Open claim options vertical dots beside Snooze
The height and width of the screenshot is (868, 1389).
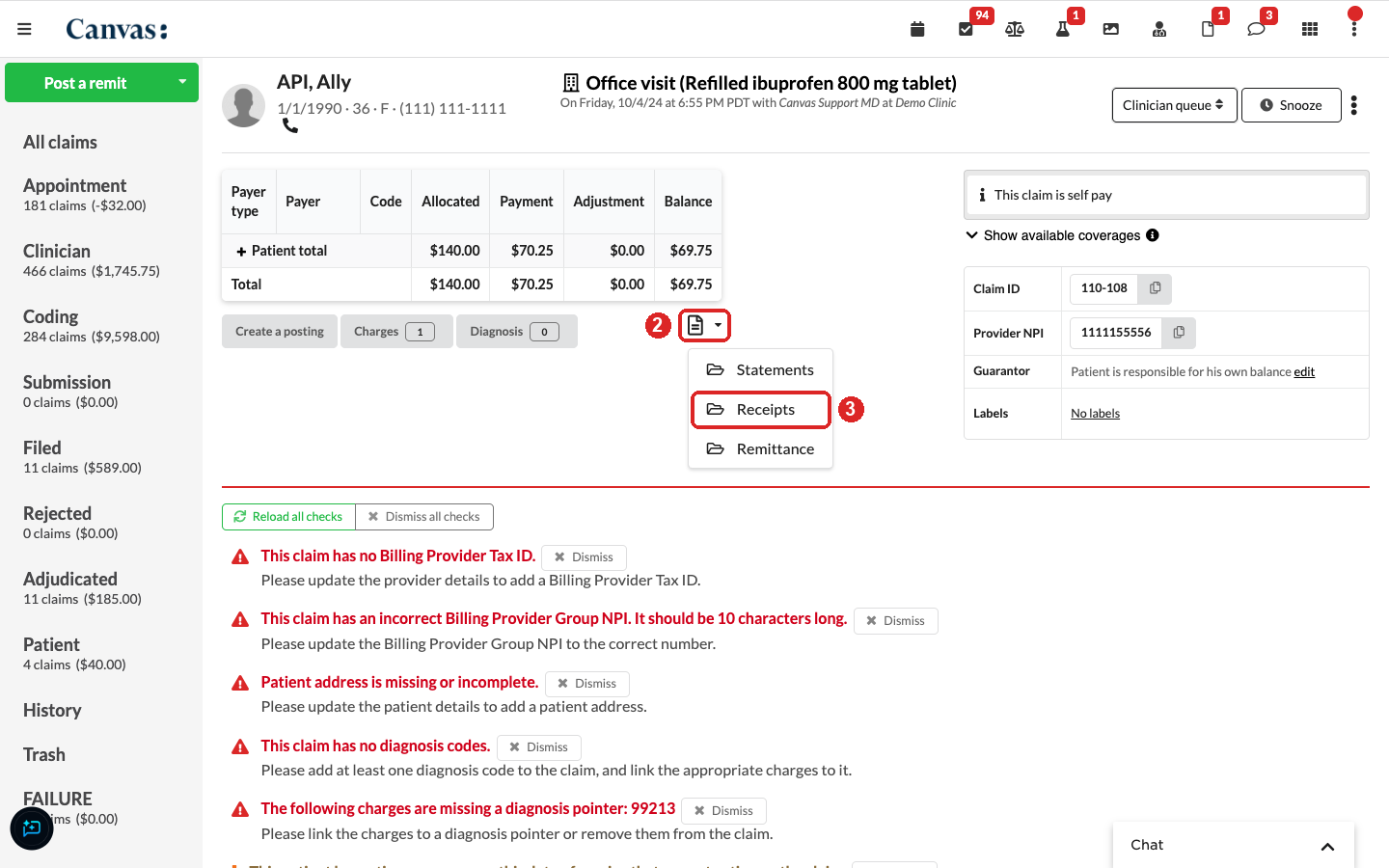(x=1354, y=105)
